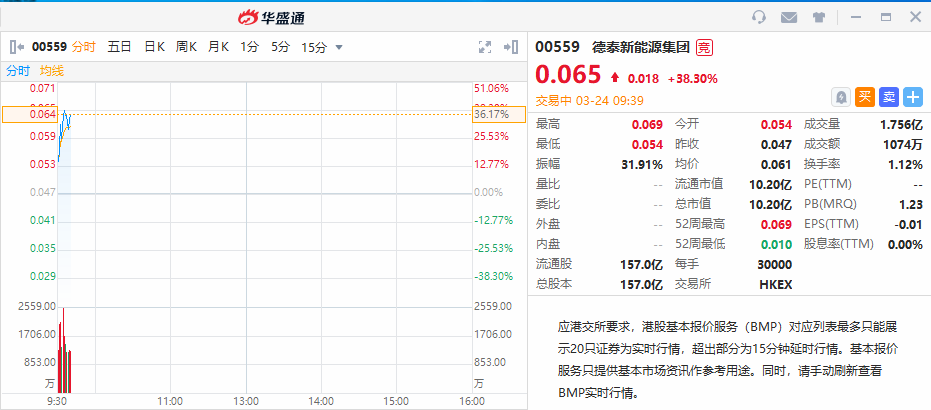The image size is (931, 410).
Task: Click the 11:00 time axis label
Action: pos(171,402)
